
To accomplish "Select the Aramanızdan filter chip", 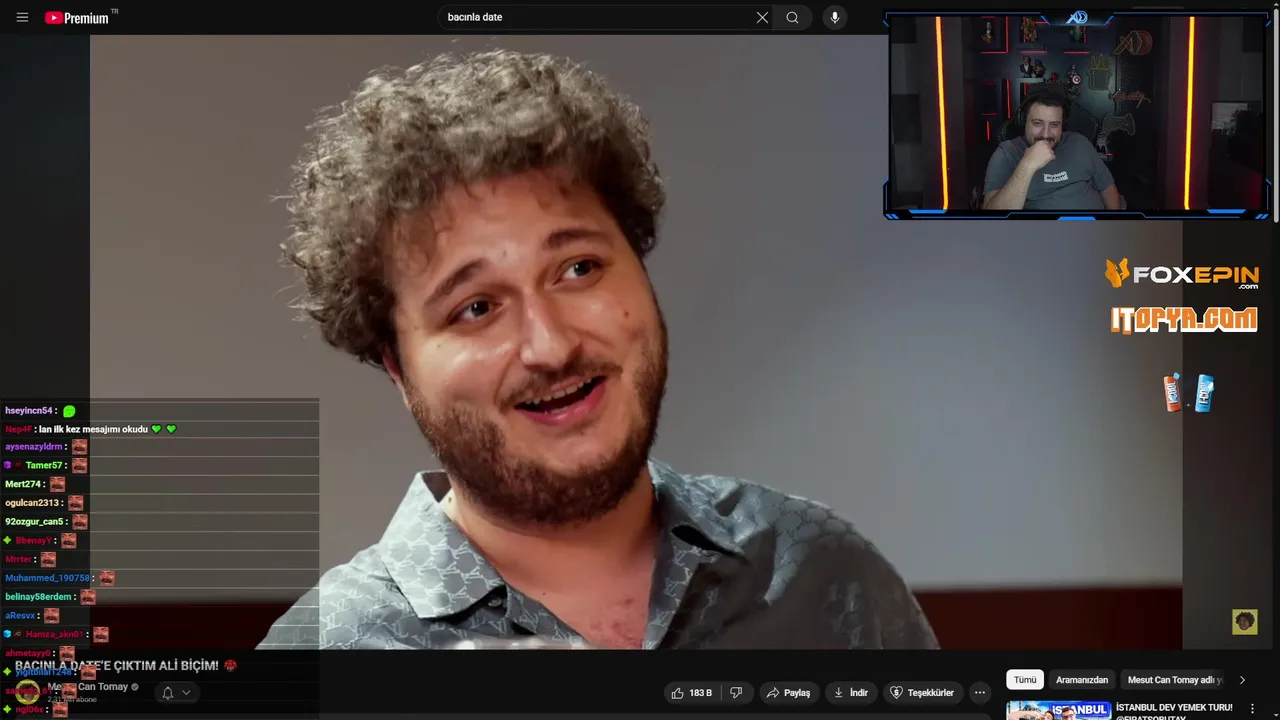I will (1082, 680).
